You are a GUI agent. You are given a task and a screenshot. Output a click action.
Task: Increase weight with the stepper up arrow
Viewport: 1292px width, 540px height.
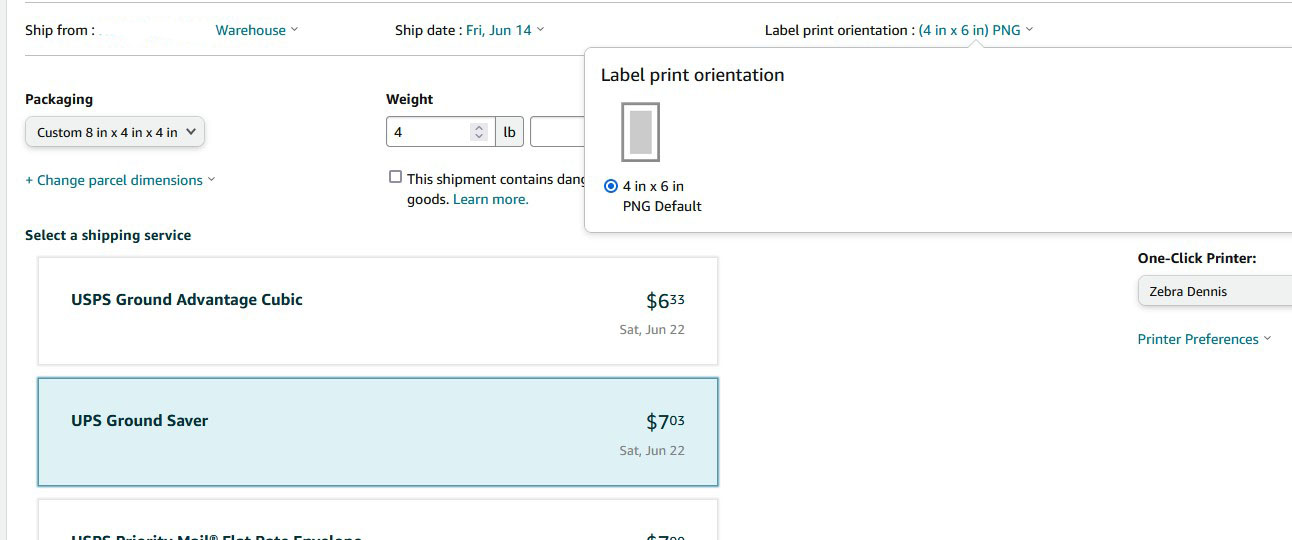[479, 127]
